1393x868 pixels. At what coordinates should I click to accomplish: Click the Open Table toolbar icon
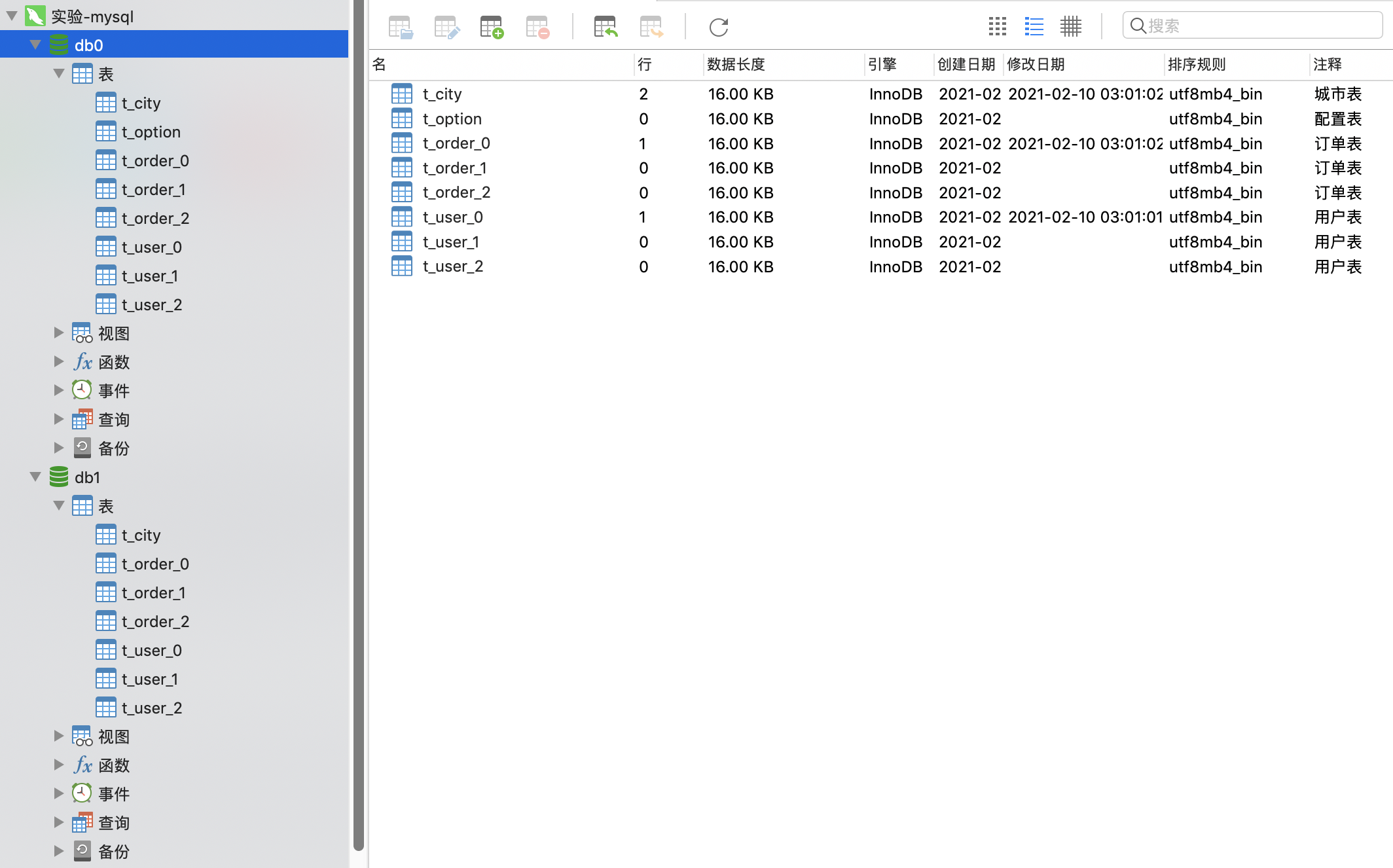[x=400, y=27]
